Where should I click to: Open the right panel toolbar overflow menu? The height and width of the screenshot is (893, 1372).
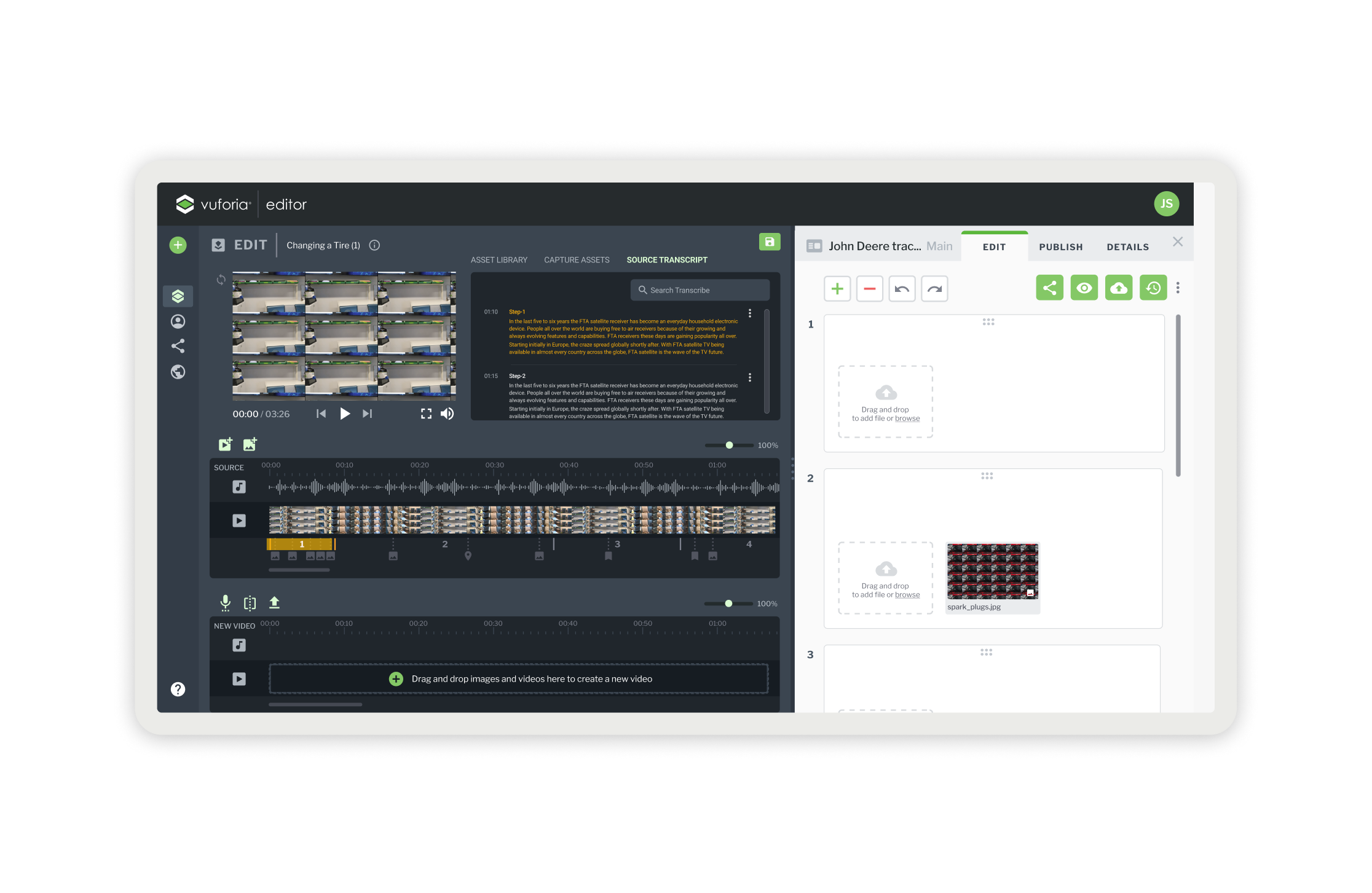pyautogui.click(x=1178, y=288)
